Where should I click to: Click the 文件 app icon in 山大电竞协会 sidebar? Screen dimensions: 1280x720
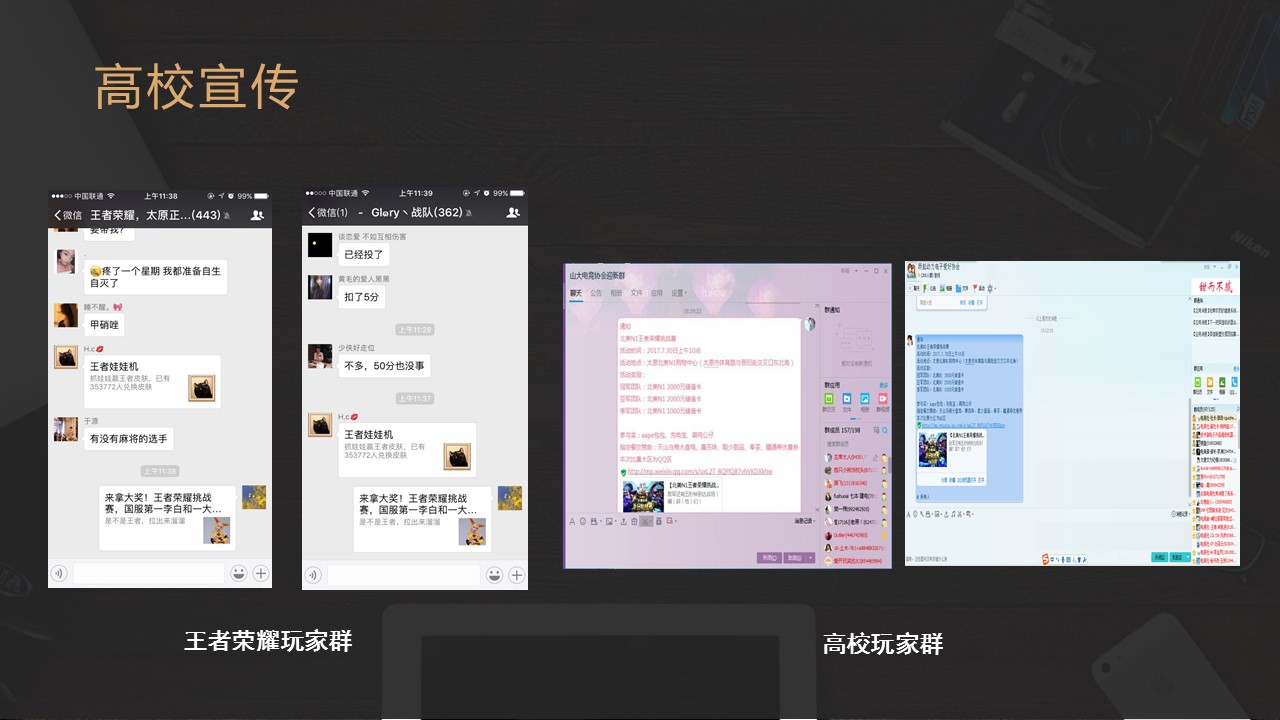tap(847, 401)
